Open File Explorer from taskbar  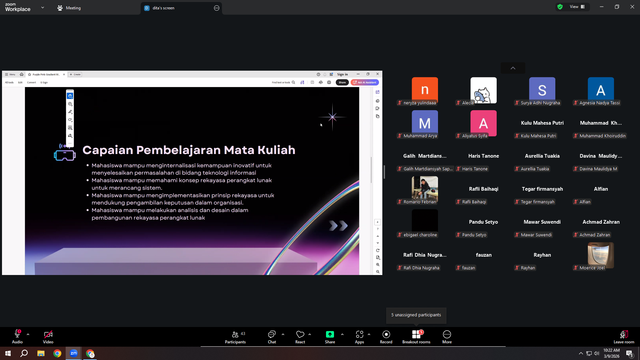[x=41, y=353]
